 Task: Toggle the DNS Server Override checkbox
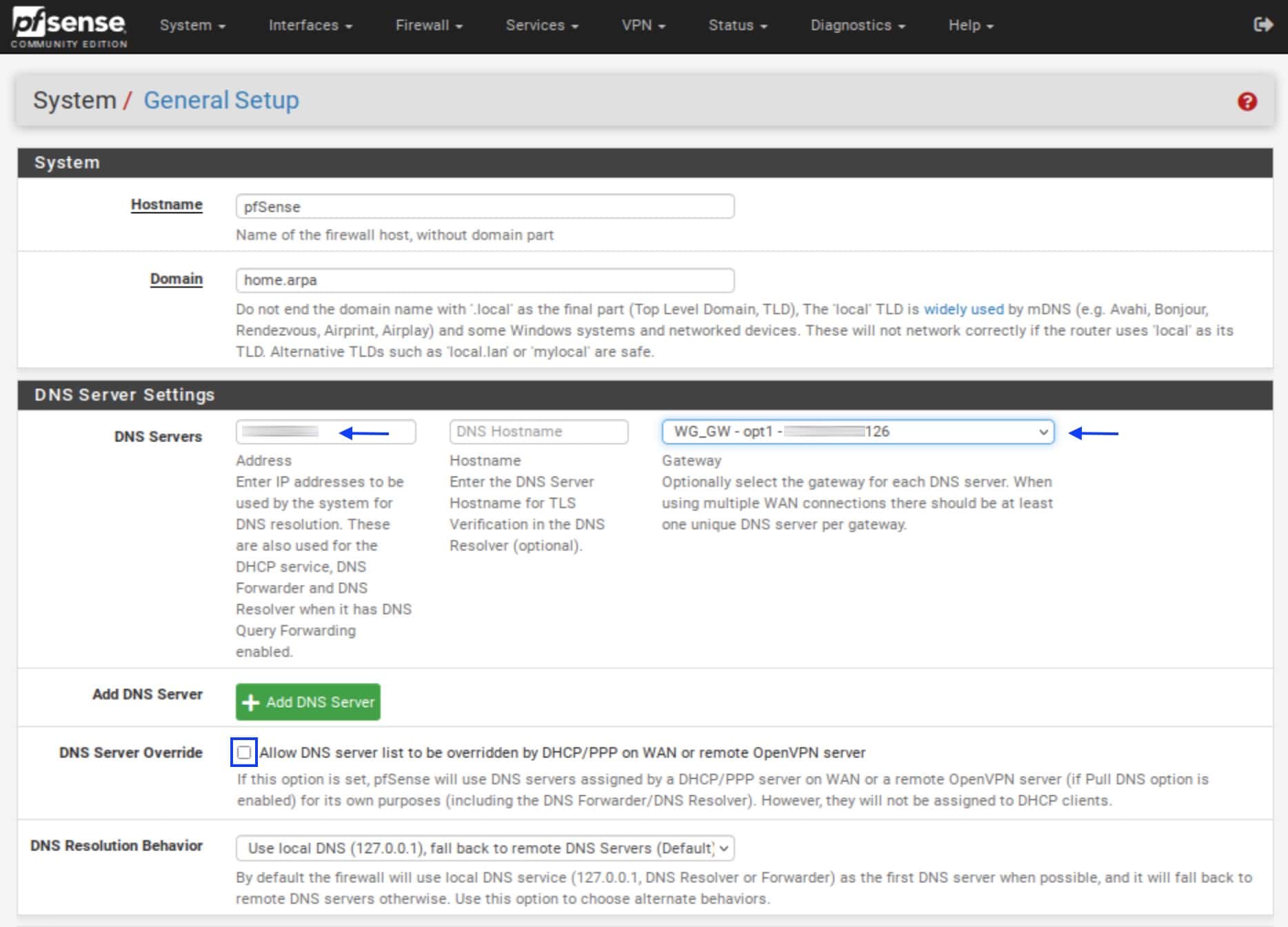tap(244, 752)
